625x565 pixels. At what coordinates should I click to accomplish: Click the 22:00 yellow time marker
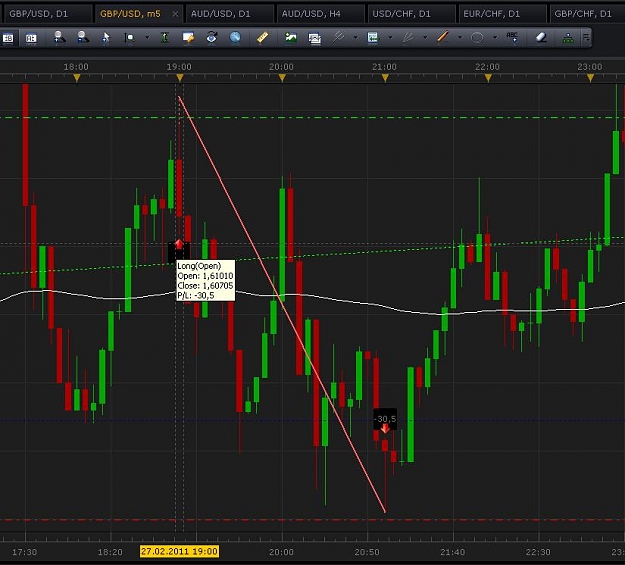pyautogui.click(x=488, y=78)
